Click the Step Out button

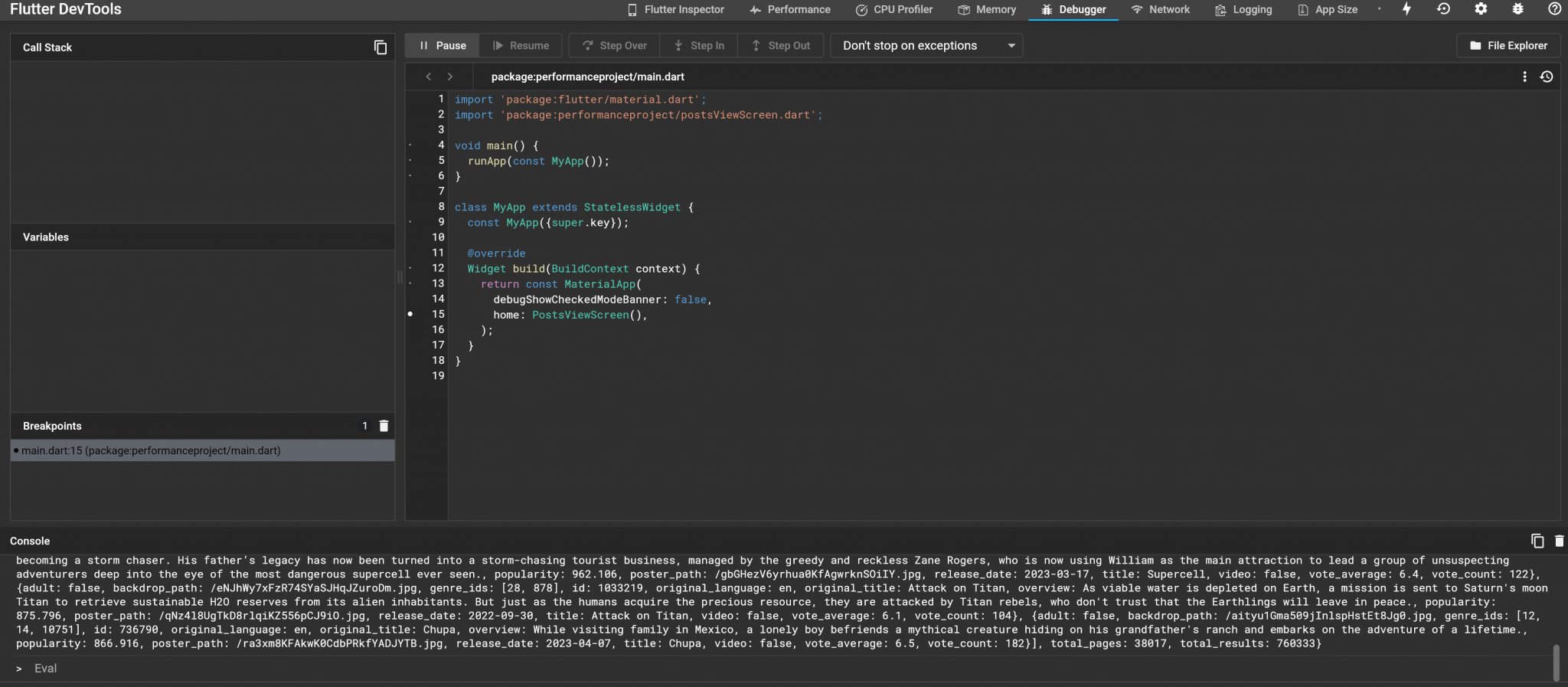point(781,46)
